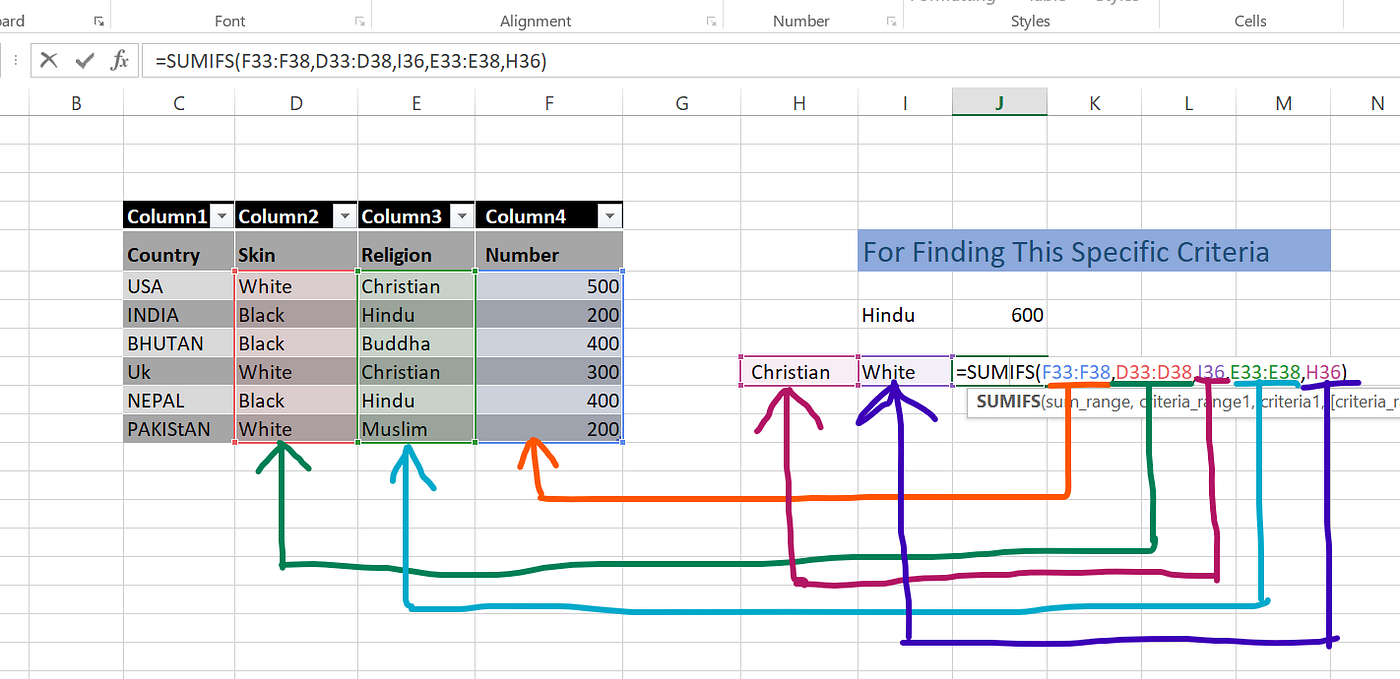Open the Column1 filter dropdown

point(222,215)
